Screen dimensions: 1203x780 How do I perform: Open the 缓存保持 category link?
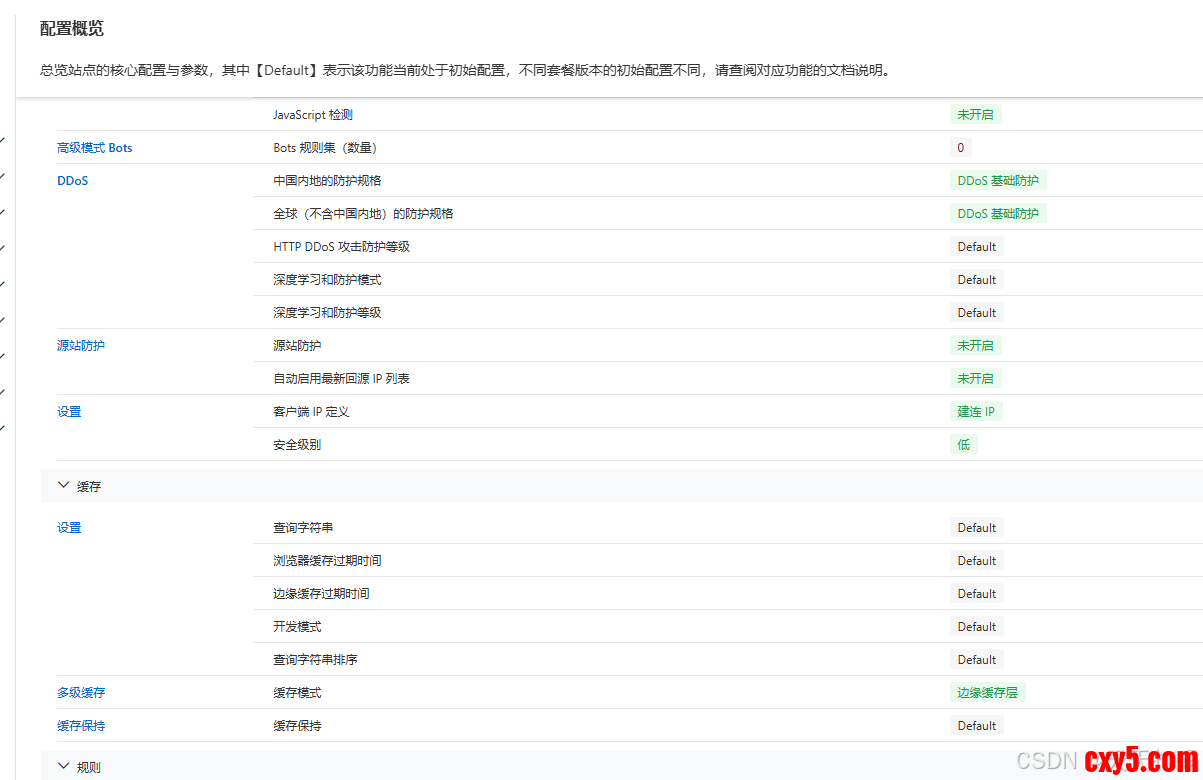pos(80,726)
